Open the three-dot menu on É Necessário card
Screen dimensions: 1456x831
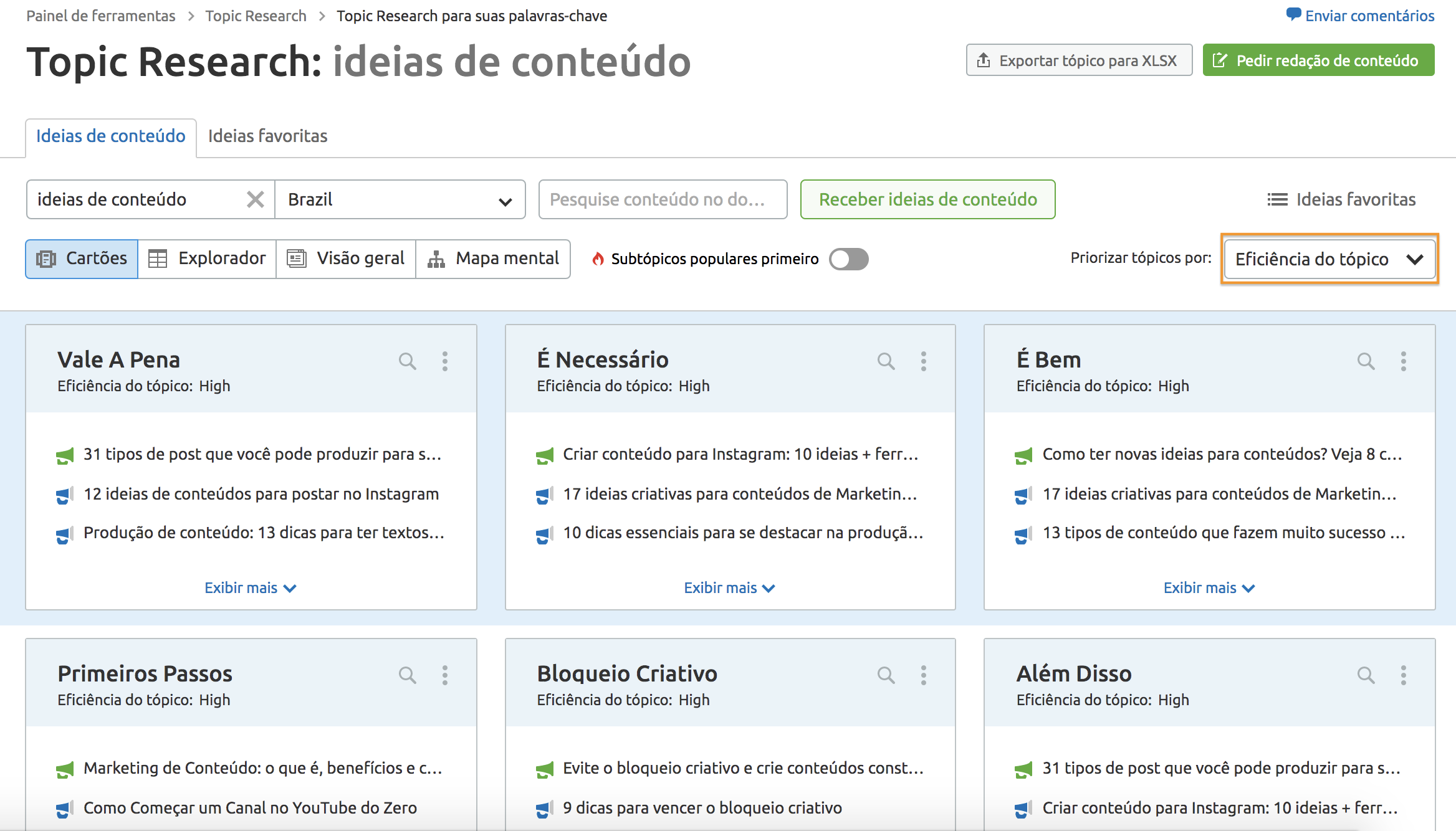tap(924, 361)
